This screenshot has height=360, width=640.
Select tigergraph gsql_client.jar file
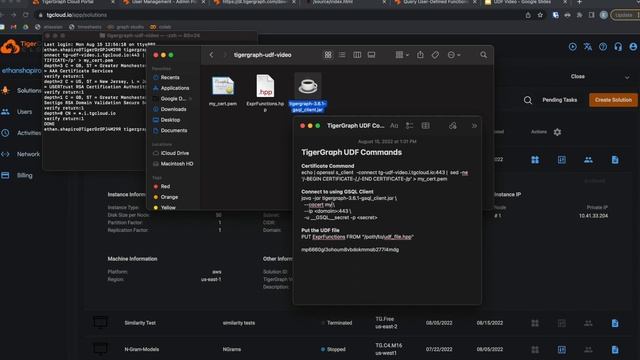(308, 93)
